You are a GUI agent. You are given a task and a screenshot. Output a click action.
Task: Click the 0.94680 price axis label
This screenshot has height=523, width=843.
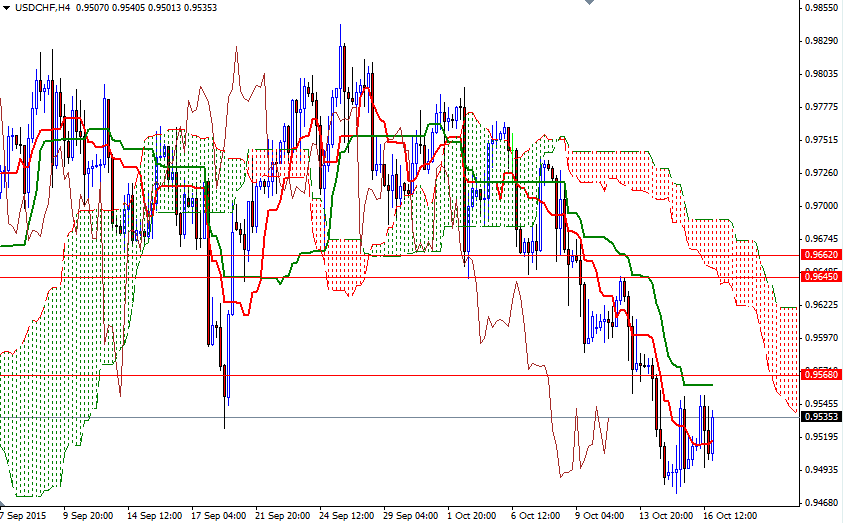822,502
